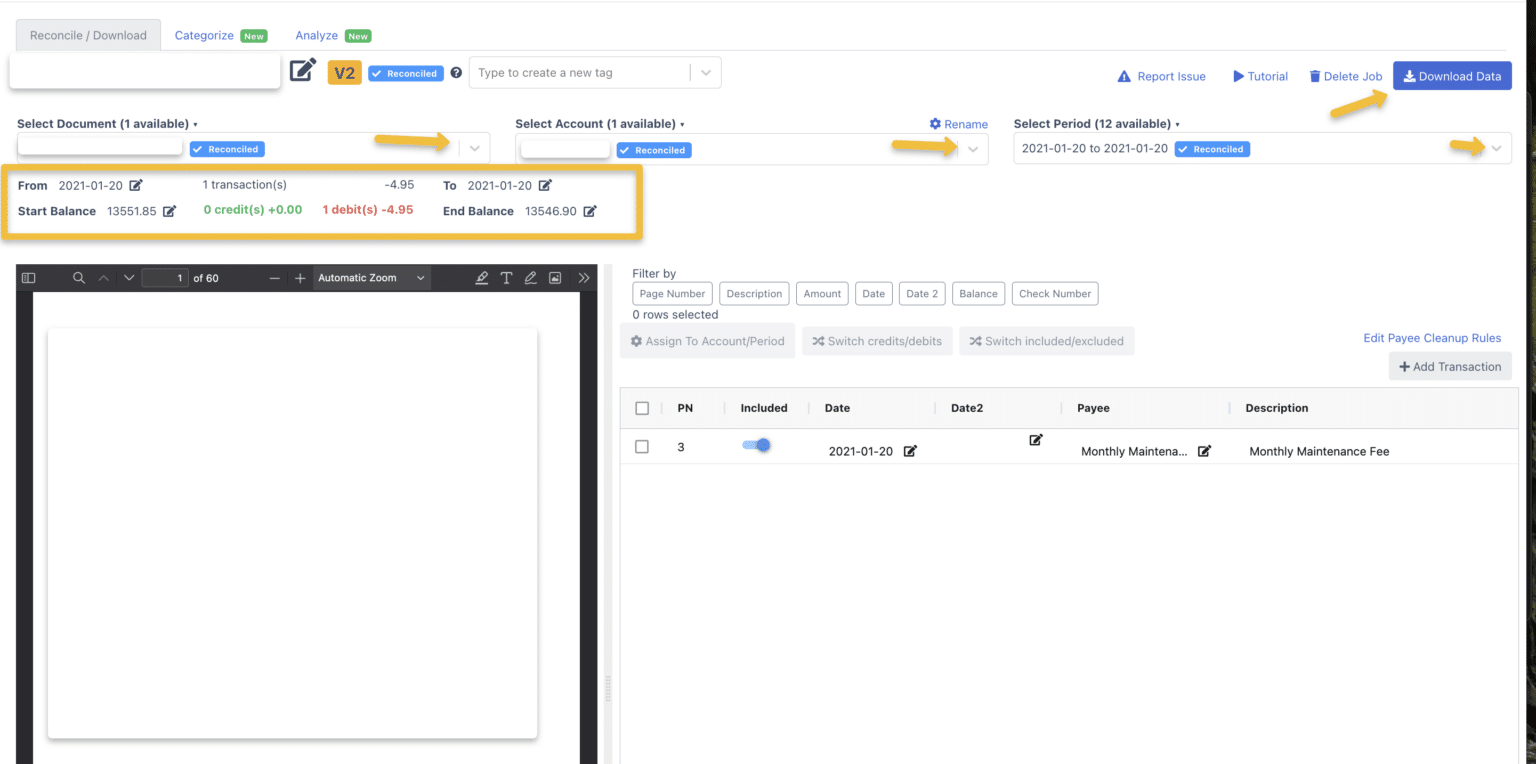Click the Rename gear icon above Select Account

click(x=934, y=124)
